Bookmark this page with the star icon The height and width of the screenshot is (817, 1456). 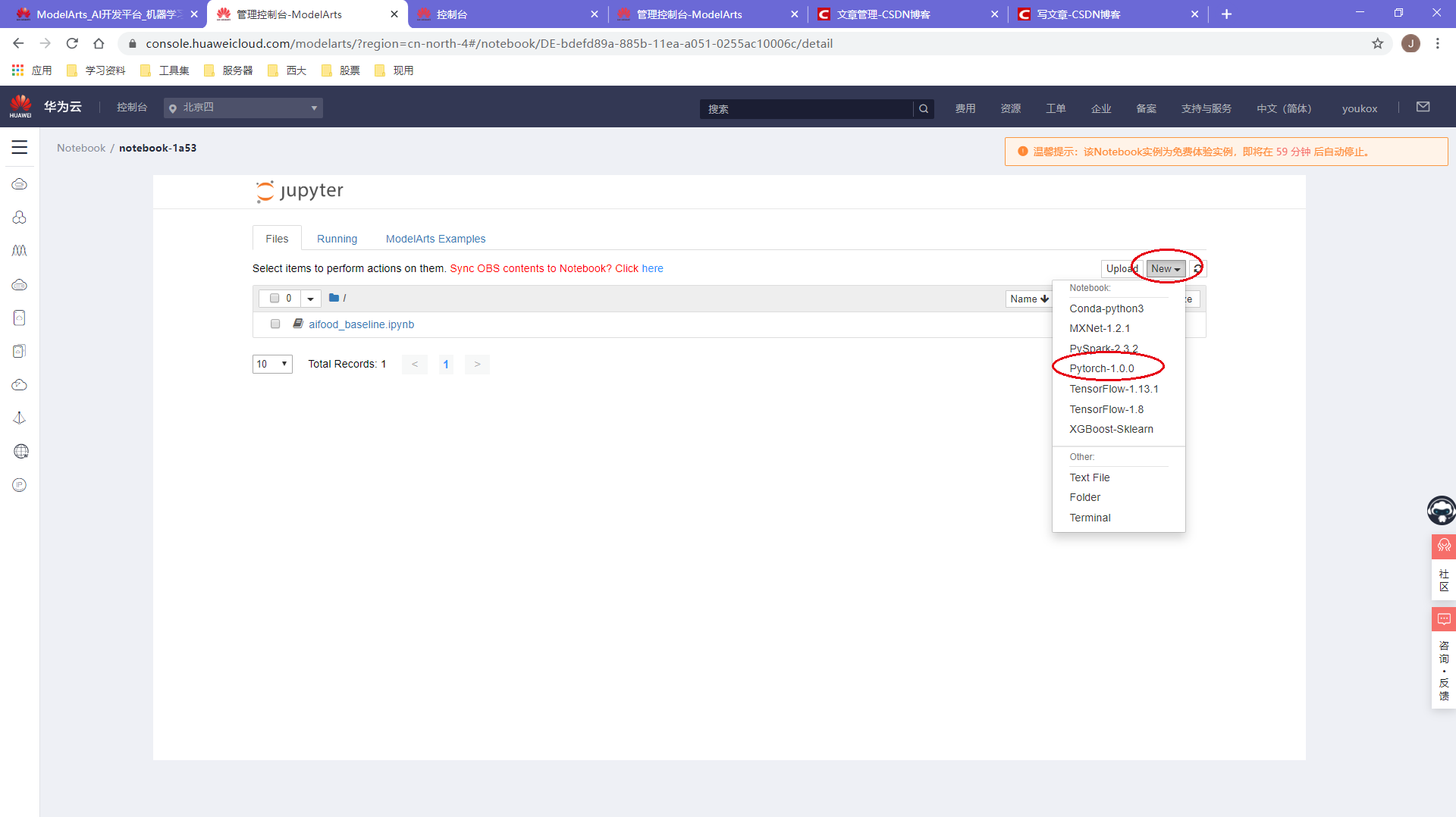click(1377, 43)
